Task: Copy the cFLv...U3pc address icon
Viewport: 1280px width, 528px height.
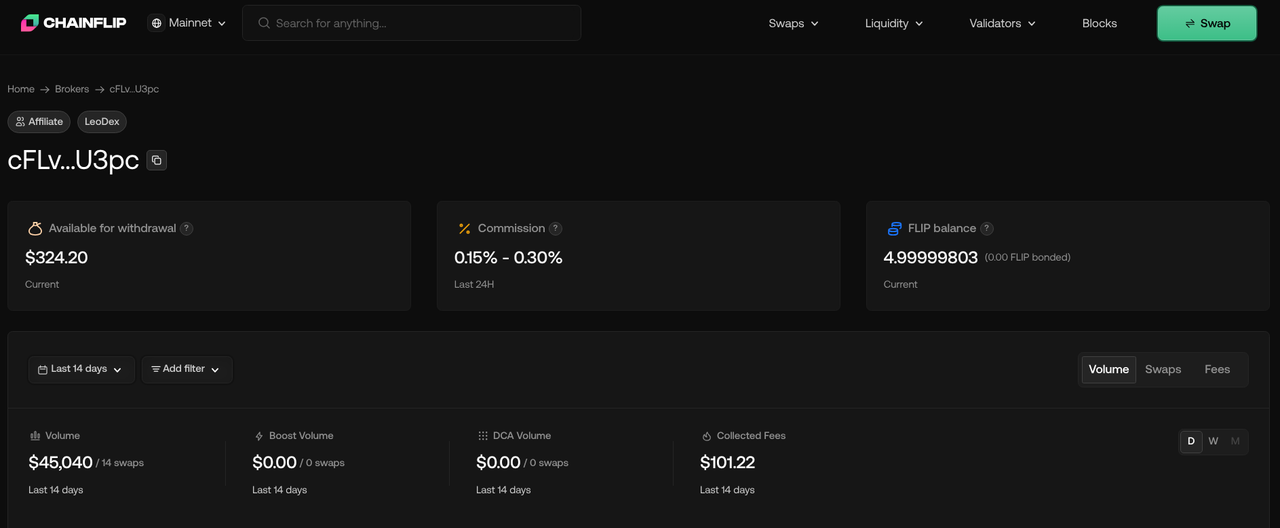Action: click(x=156, y=160)
